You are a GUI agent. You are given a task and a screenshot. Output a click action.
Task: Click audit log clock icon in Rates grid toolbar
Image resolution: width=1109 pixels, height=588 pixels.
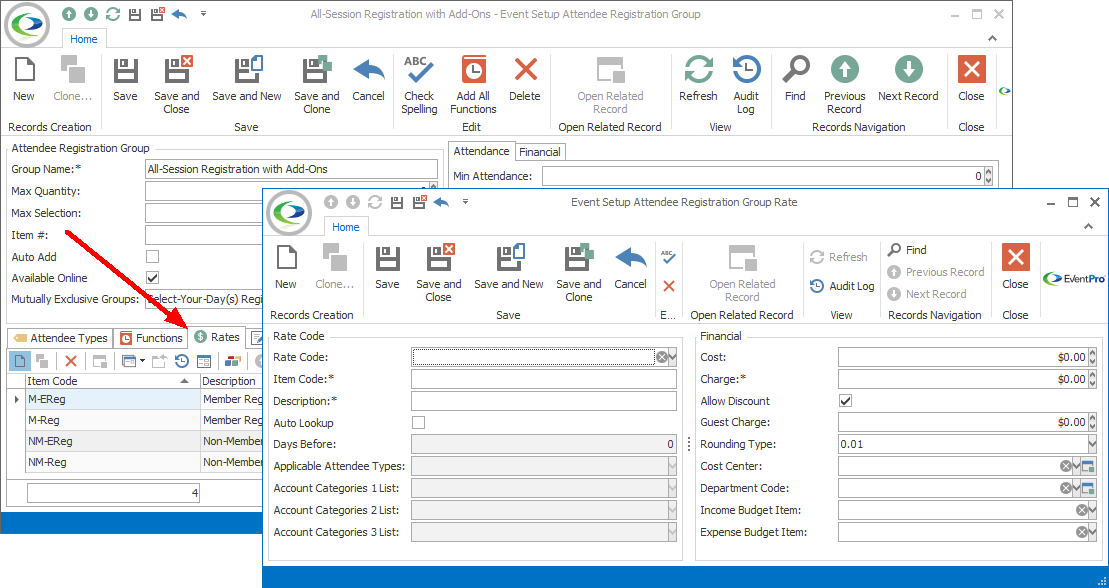pyautogui.click(x=182, y=362)
